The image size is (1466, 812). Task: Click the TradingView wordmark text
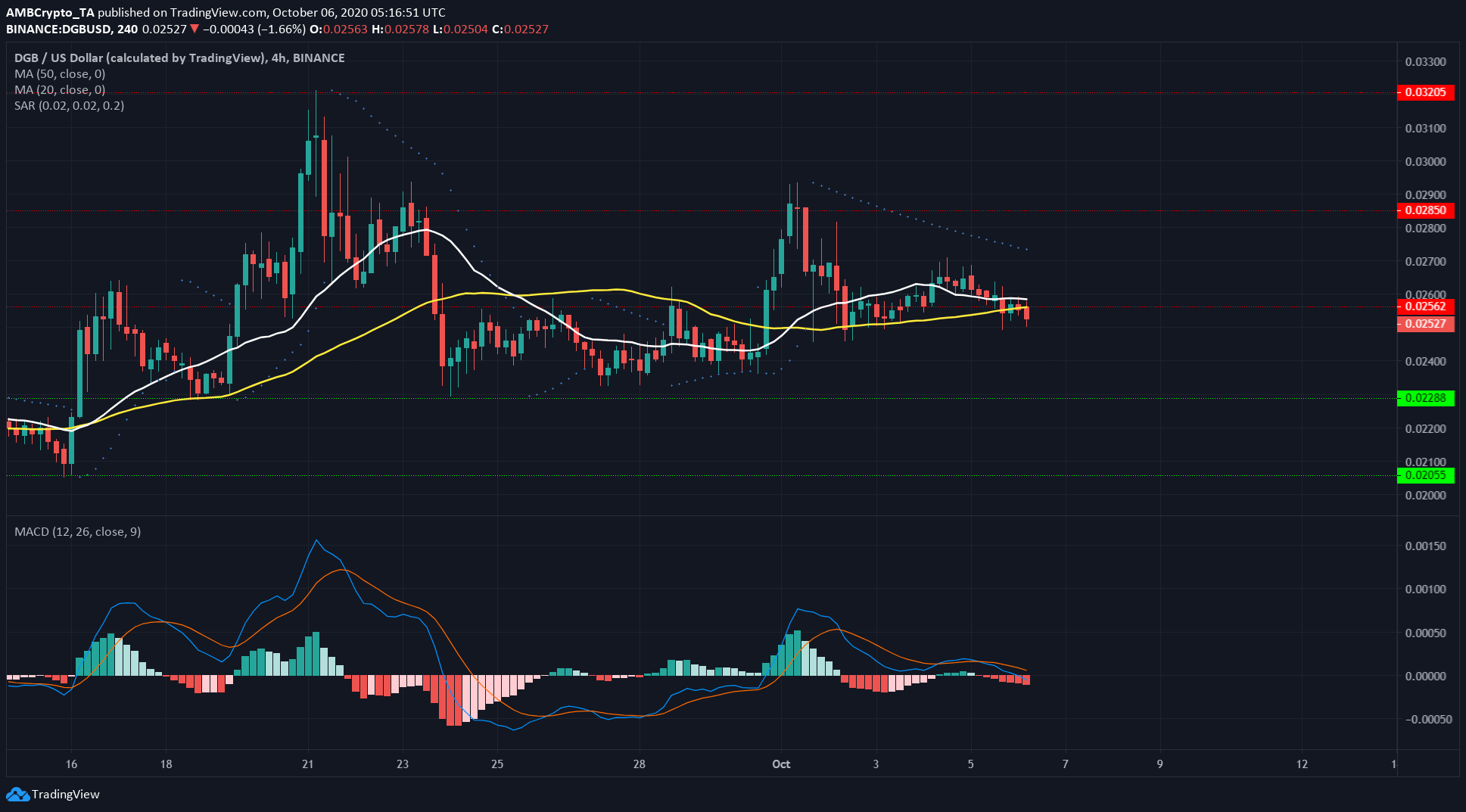66,794
